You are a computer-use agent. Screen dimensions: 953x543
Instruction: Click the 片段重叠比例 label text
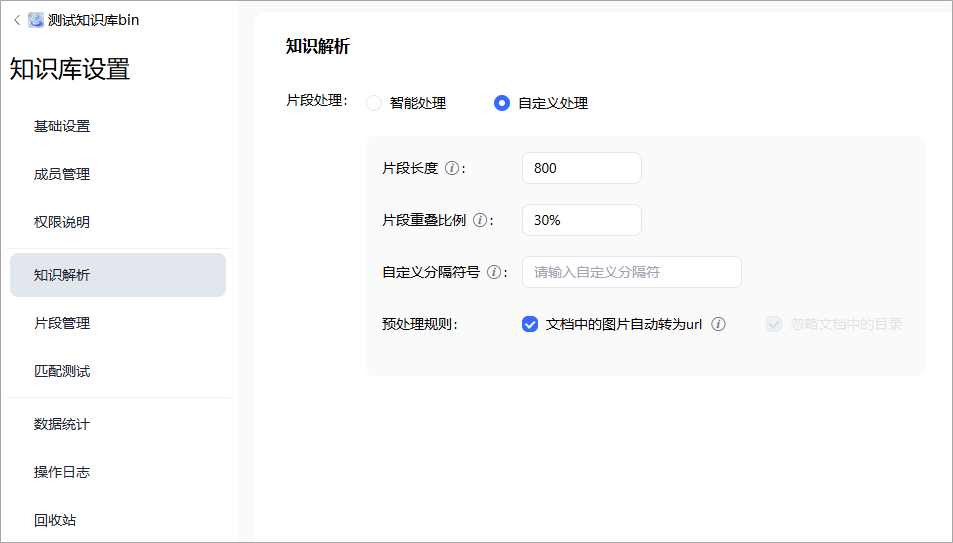[x=424, y=220]
